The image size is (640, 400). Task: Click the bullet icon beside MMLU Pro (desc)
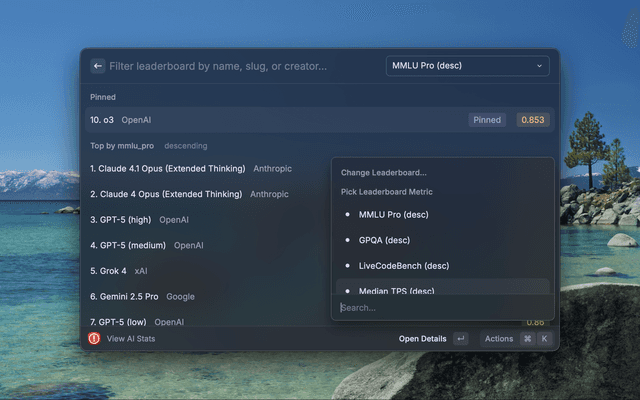348,214
